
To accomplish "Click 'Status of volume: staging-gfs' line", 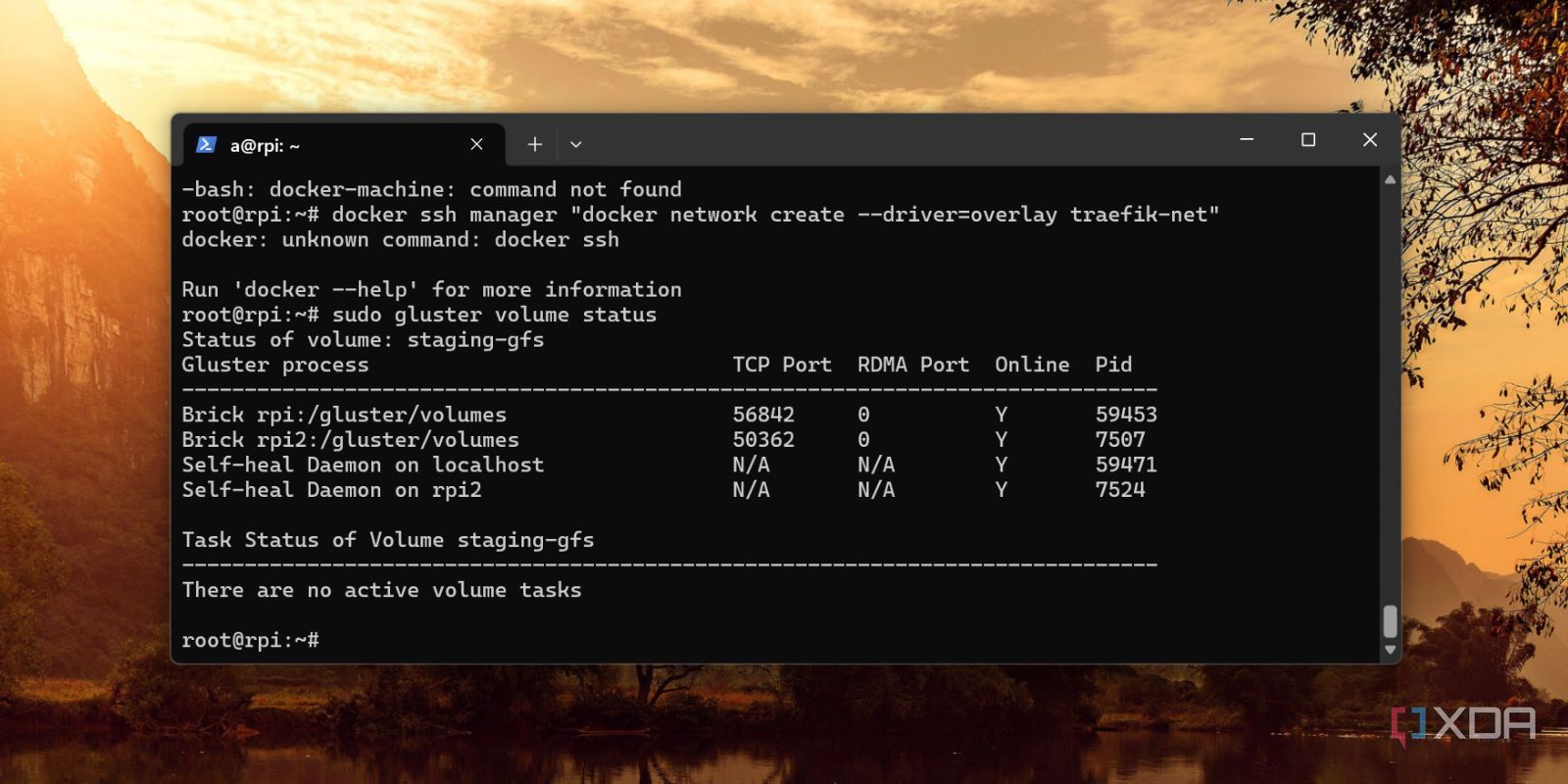I will pyautogui.click(x=363, y=340).
